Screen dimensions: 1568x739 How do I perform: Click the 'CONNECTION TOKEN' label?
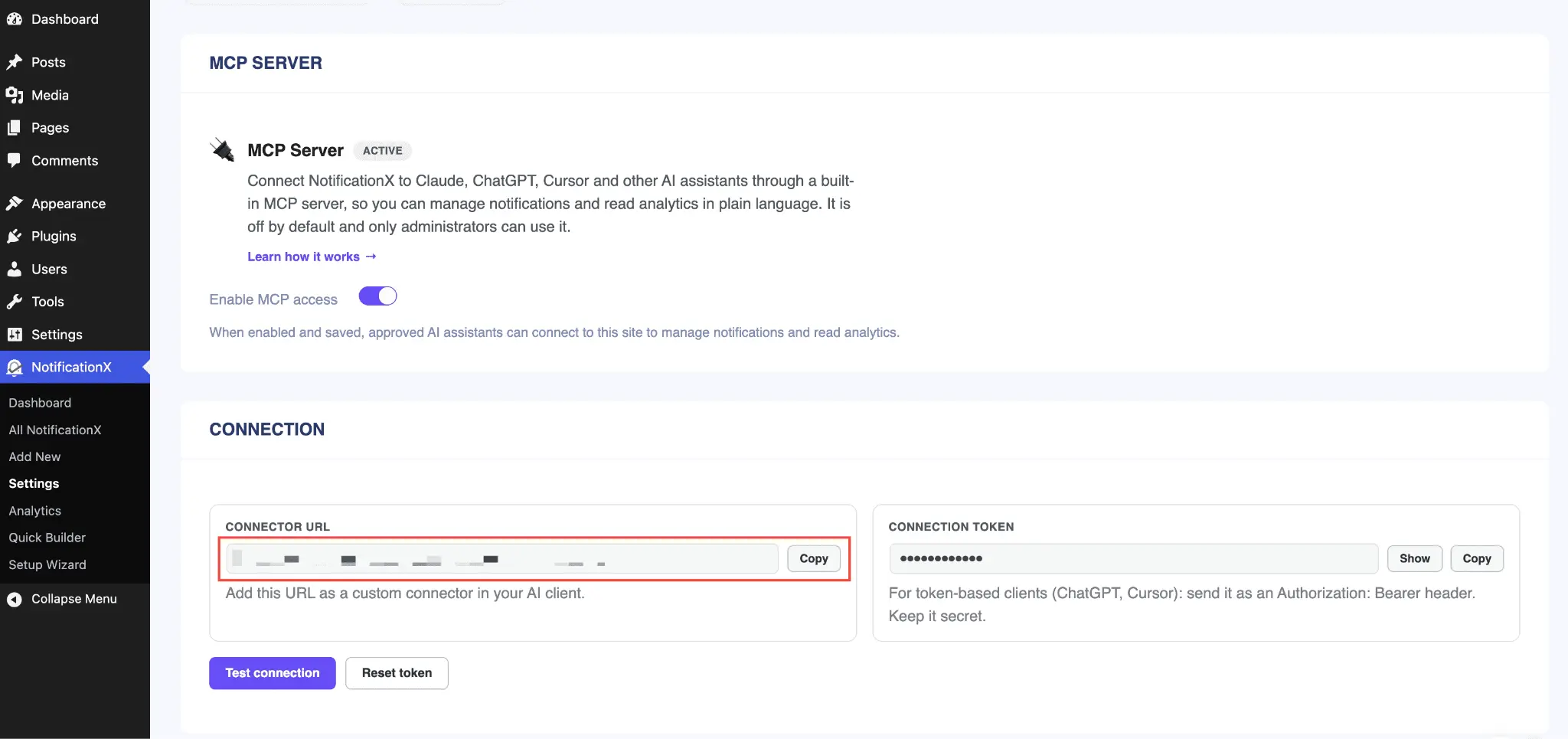click(952, 527)
